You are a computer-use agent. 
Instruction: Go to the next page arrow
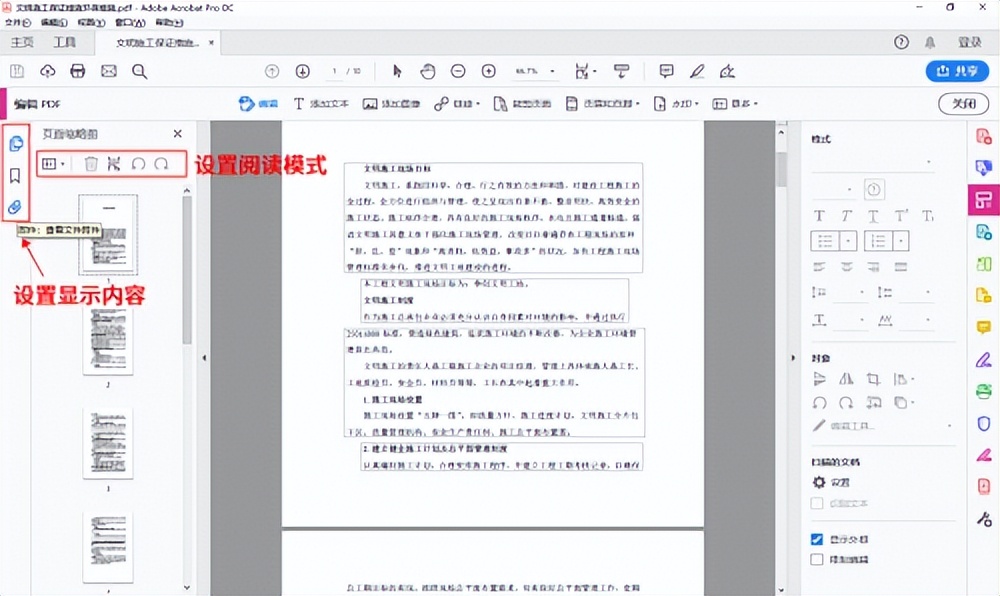click(303, 71)
